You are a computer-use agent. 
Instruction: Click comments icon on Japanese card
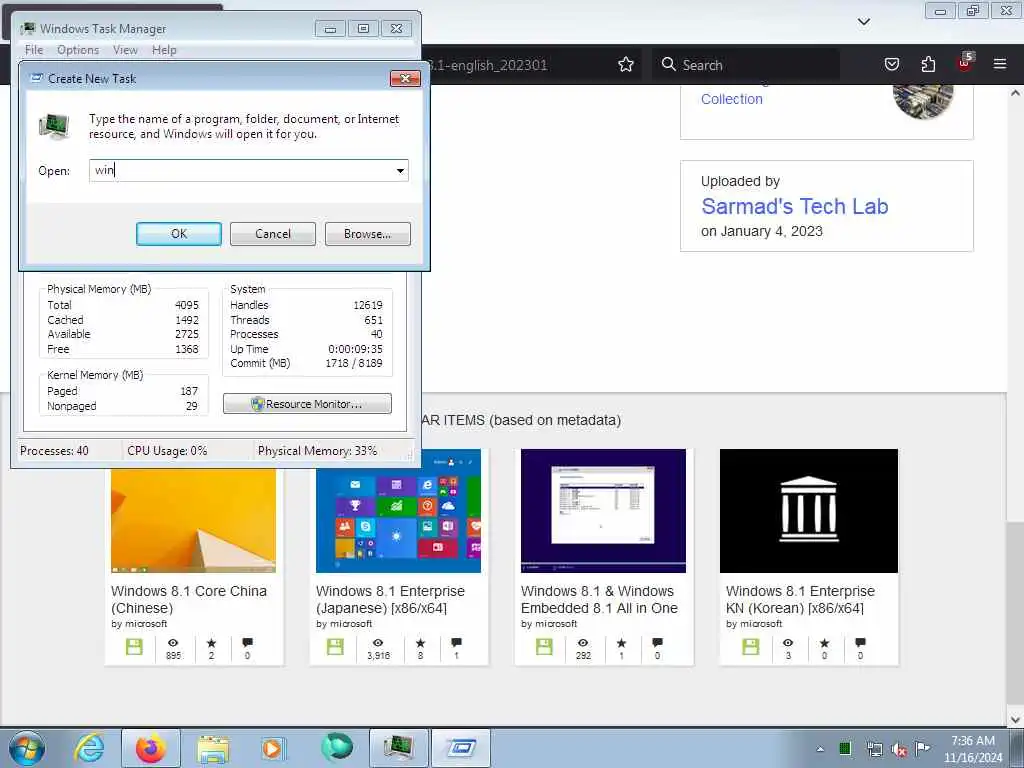coord(456,643)
